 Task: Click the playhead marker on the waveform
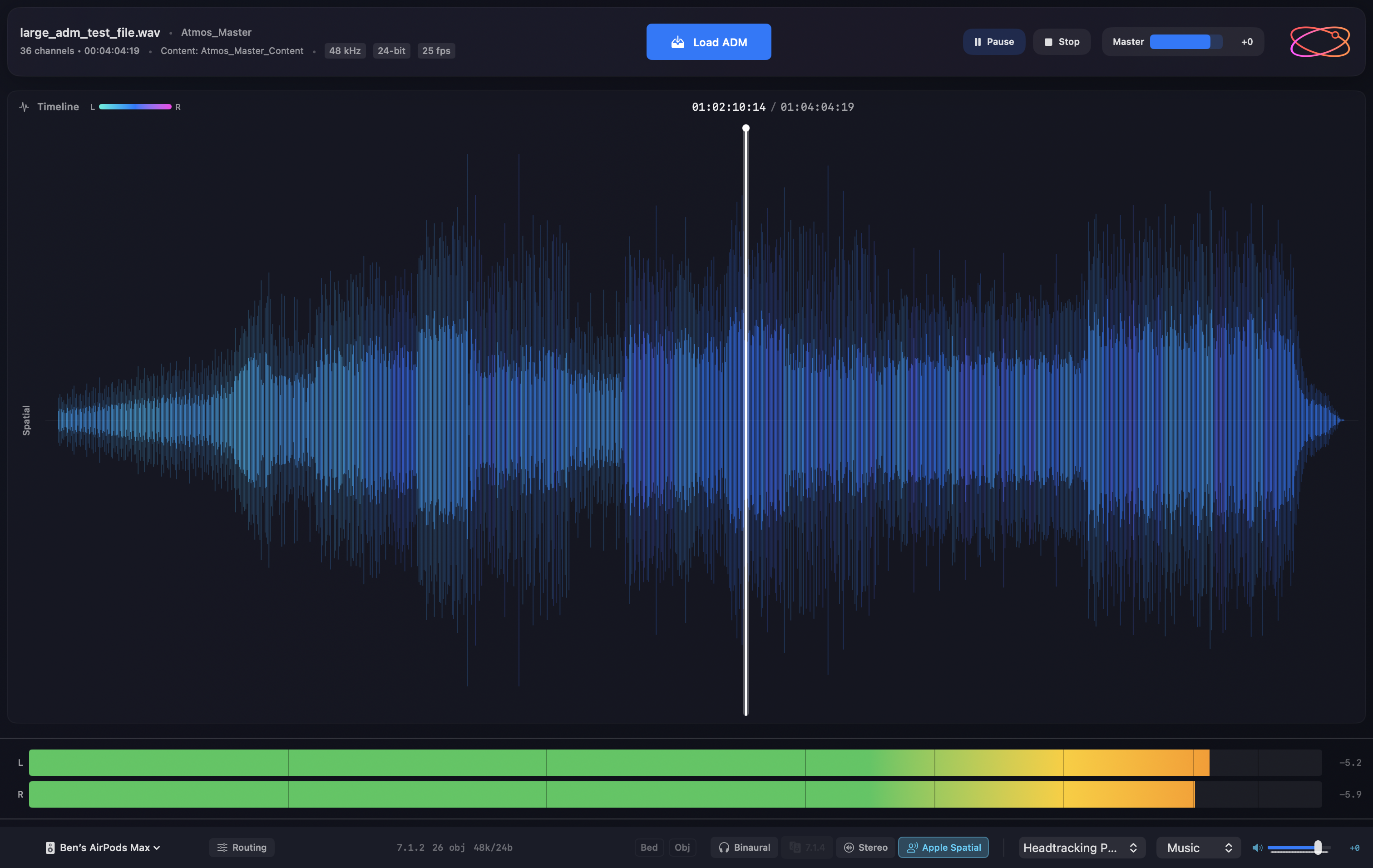(746, 128)
